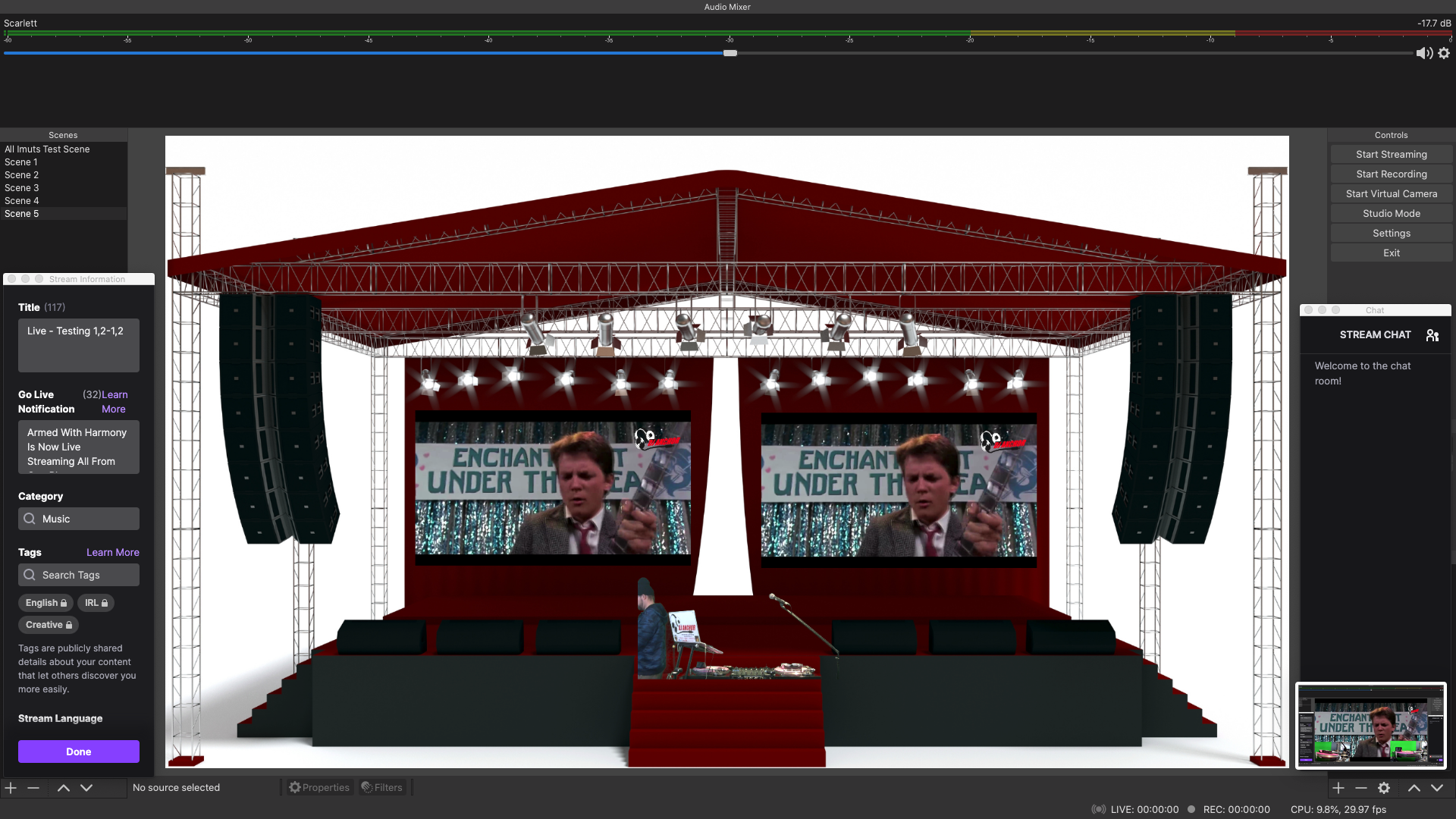Image resolution: width=1456 pixels, height=819 pixels.
Task: Click Start Streaming button
Action: pos(1392,154)
